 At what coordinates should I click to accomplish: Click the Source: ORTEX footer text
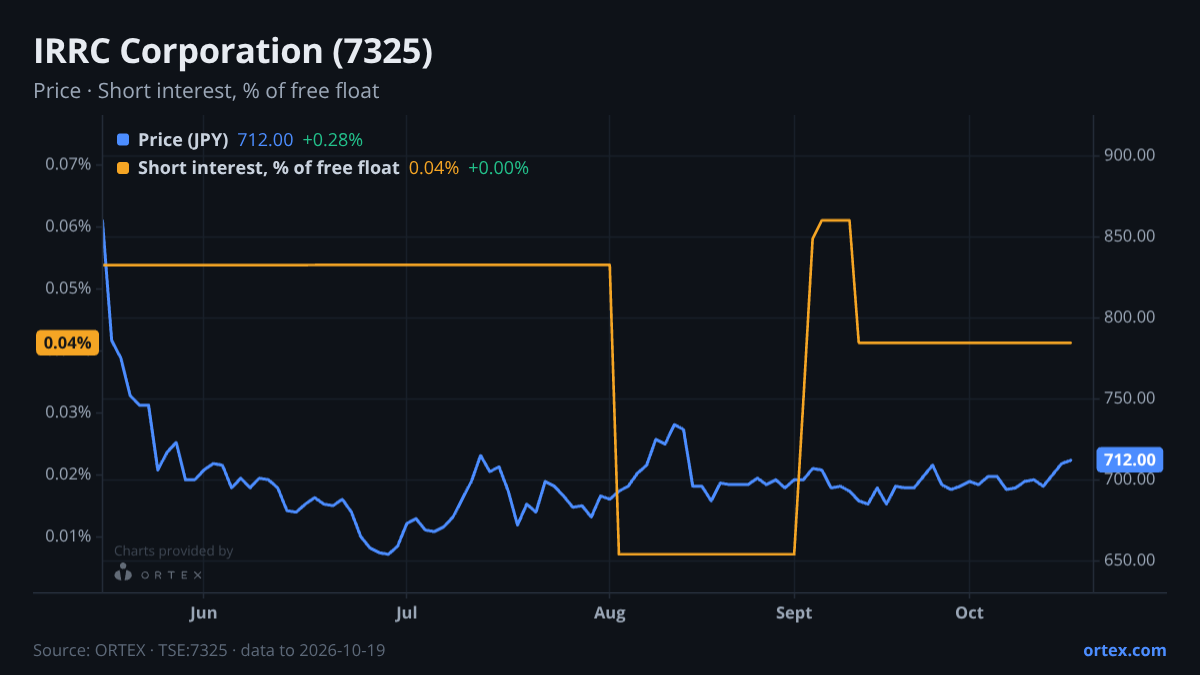(x=209, y=650)
